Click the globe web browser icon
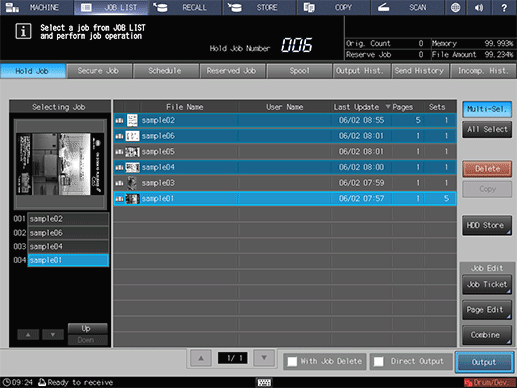This screenshot has height=388, width=517. click(455, 7)
